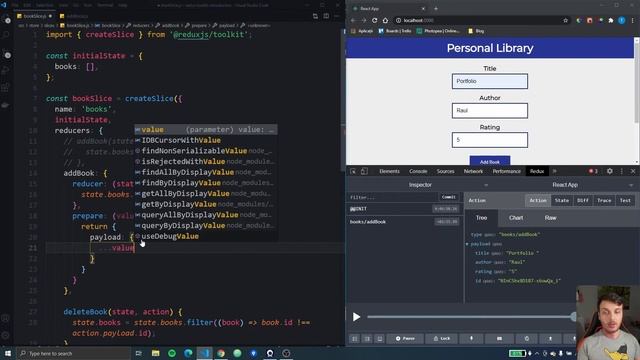Move the Redux timeline slider handle
Image resolution: width=640 pixels, height=360 pixels.
coord(574,317)
